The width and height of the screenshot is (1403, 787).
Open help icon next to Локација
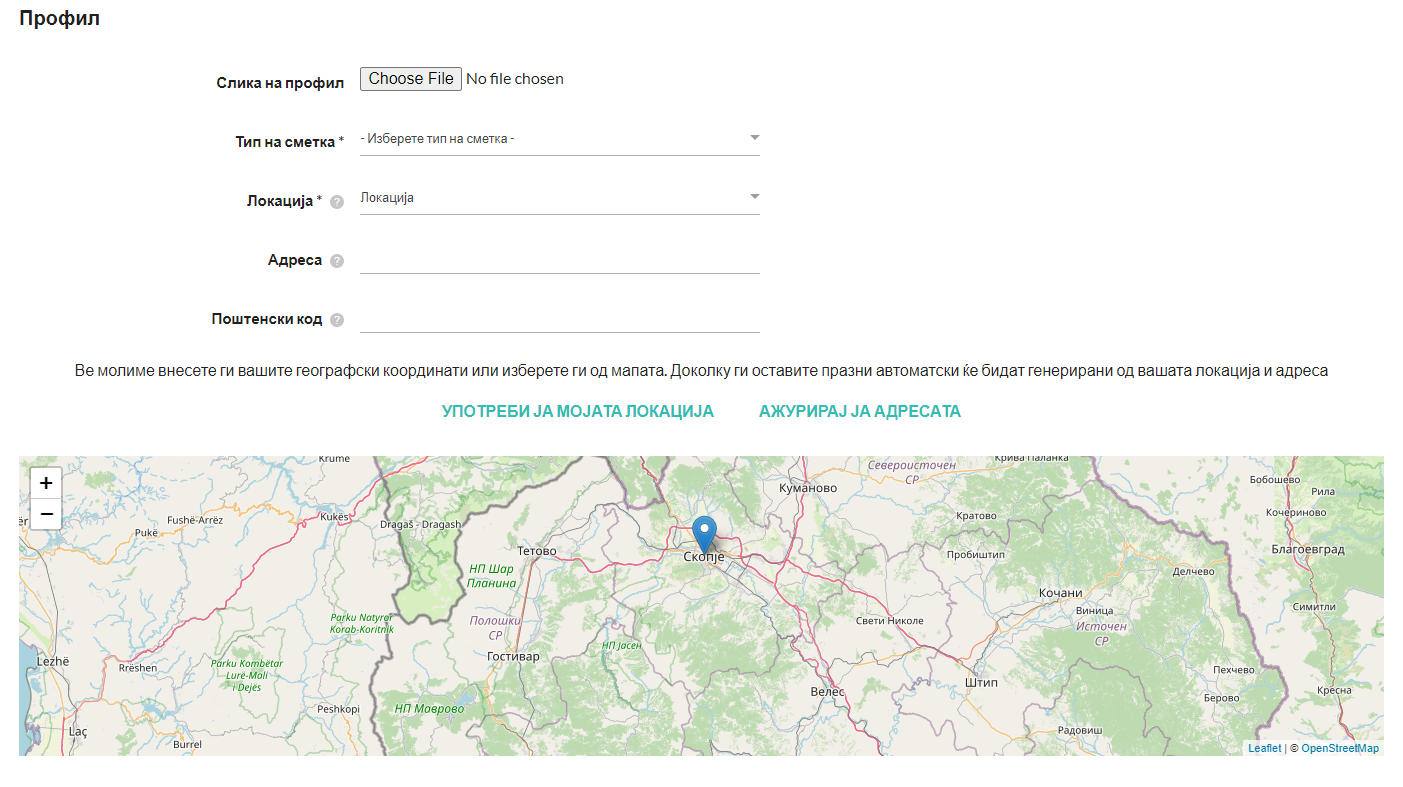[x=337, y=202]
